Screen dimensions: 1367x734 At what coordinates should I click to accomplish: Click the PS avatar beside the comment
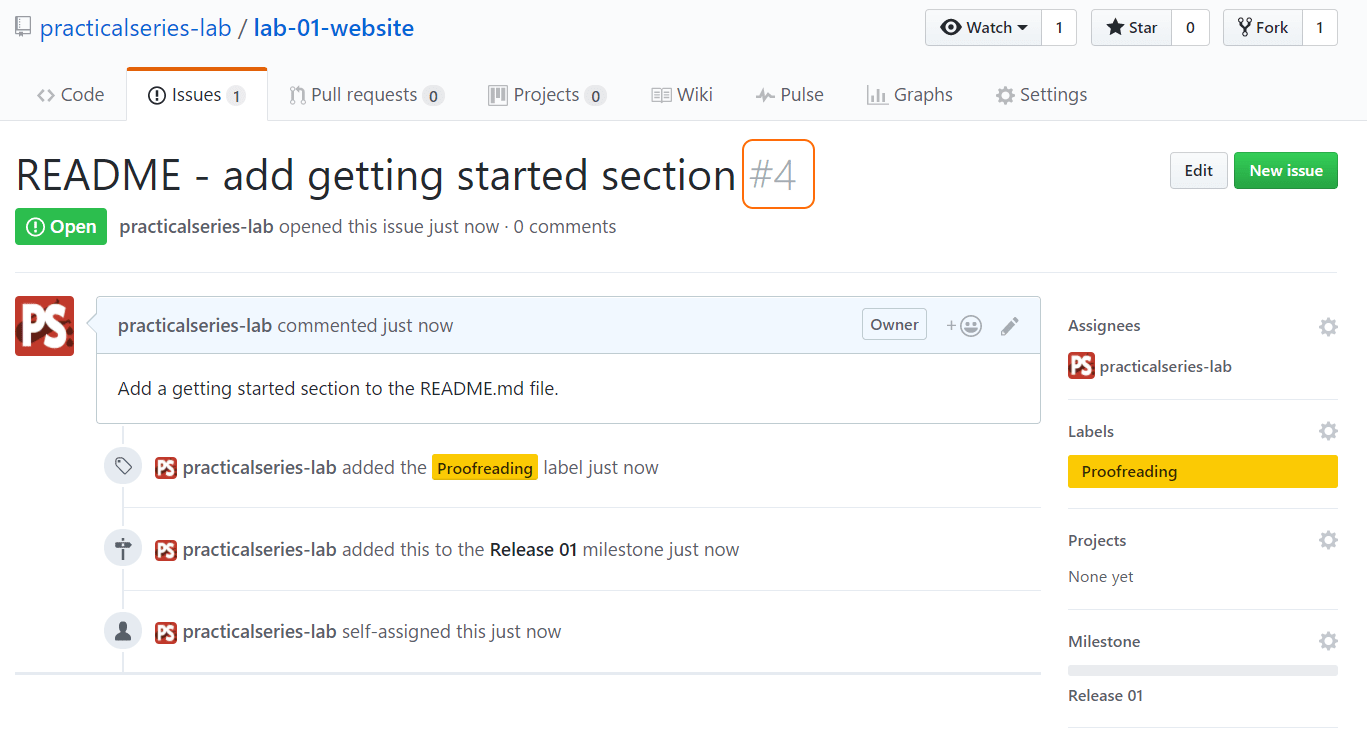[44, 326]
